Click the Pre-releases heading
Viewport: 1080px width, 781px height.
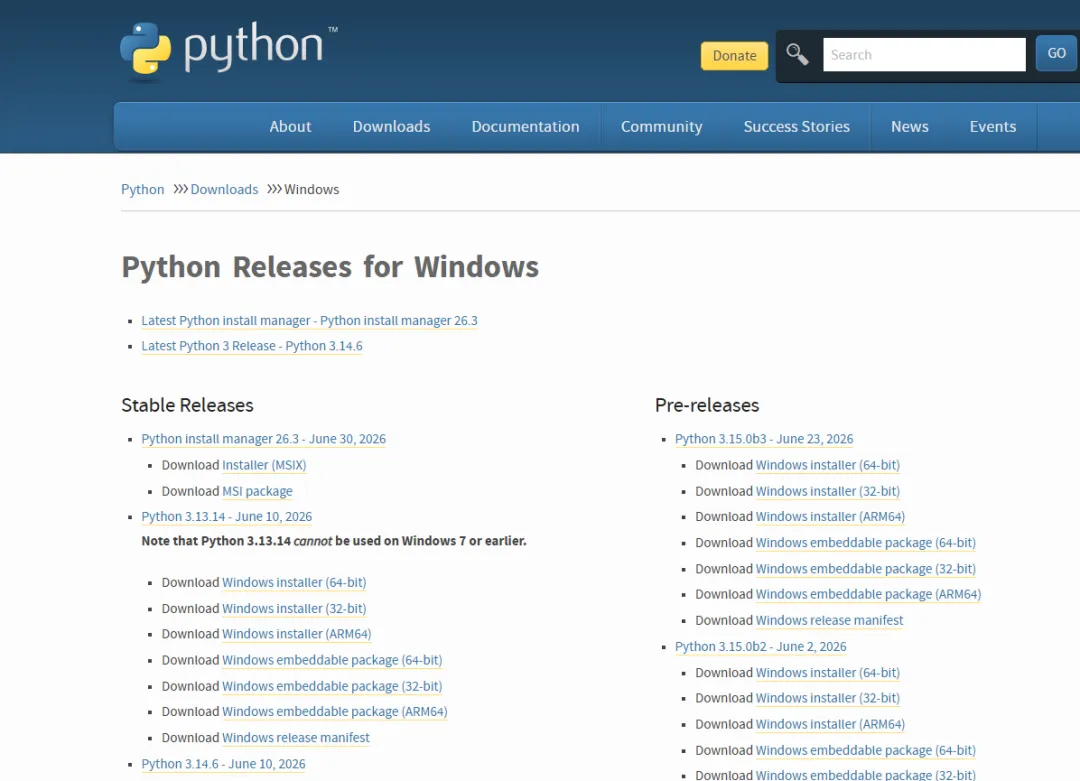coord(707,406)
